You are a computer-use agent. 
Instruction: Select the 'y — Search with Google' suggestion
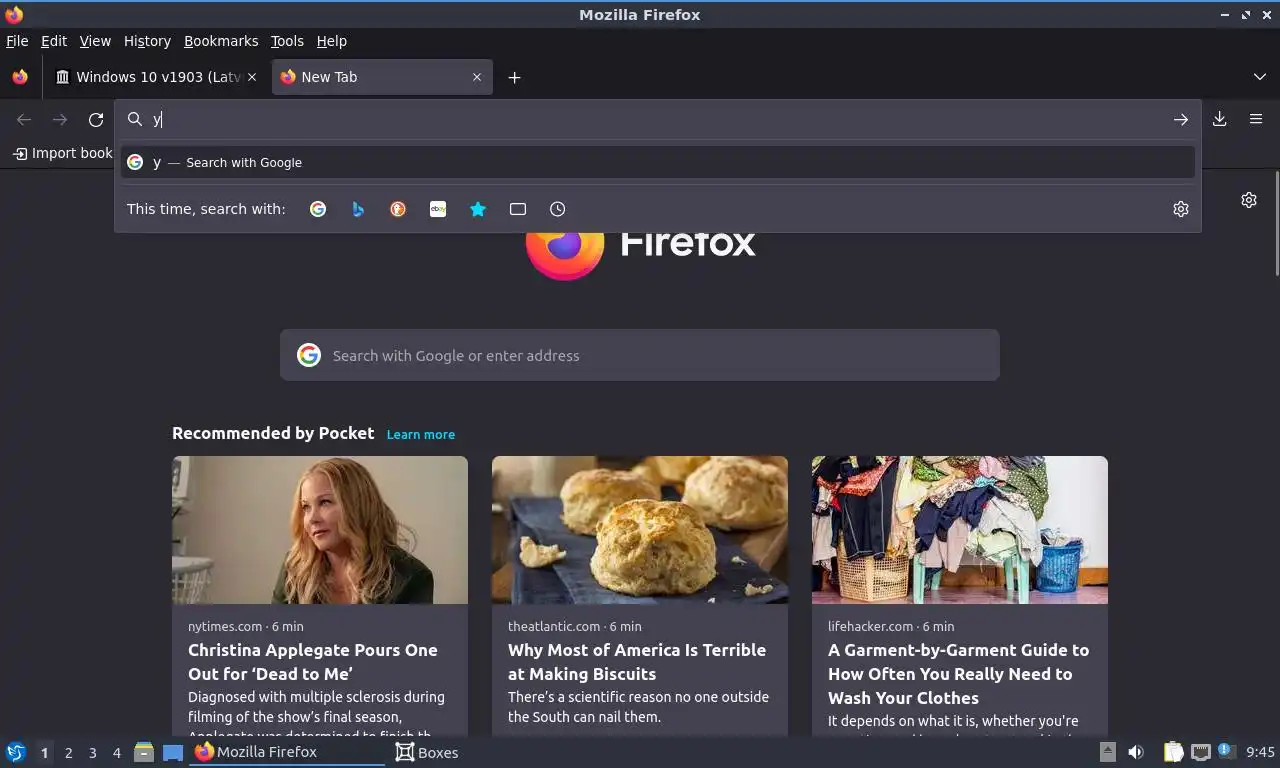click(658, 162)
